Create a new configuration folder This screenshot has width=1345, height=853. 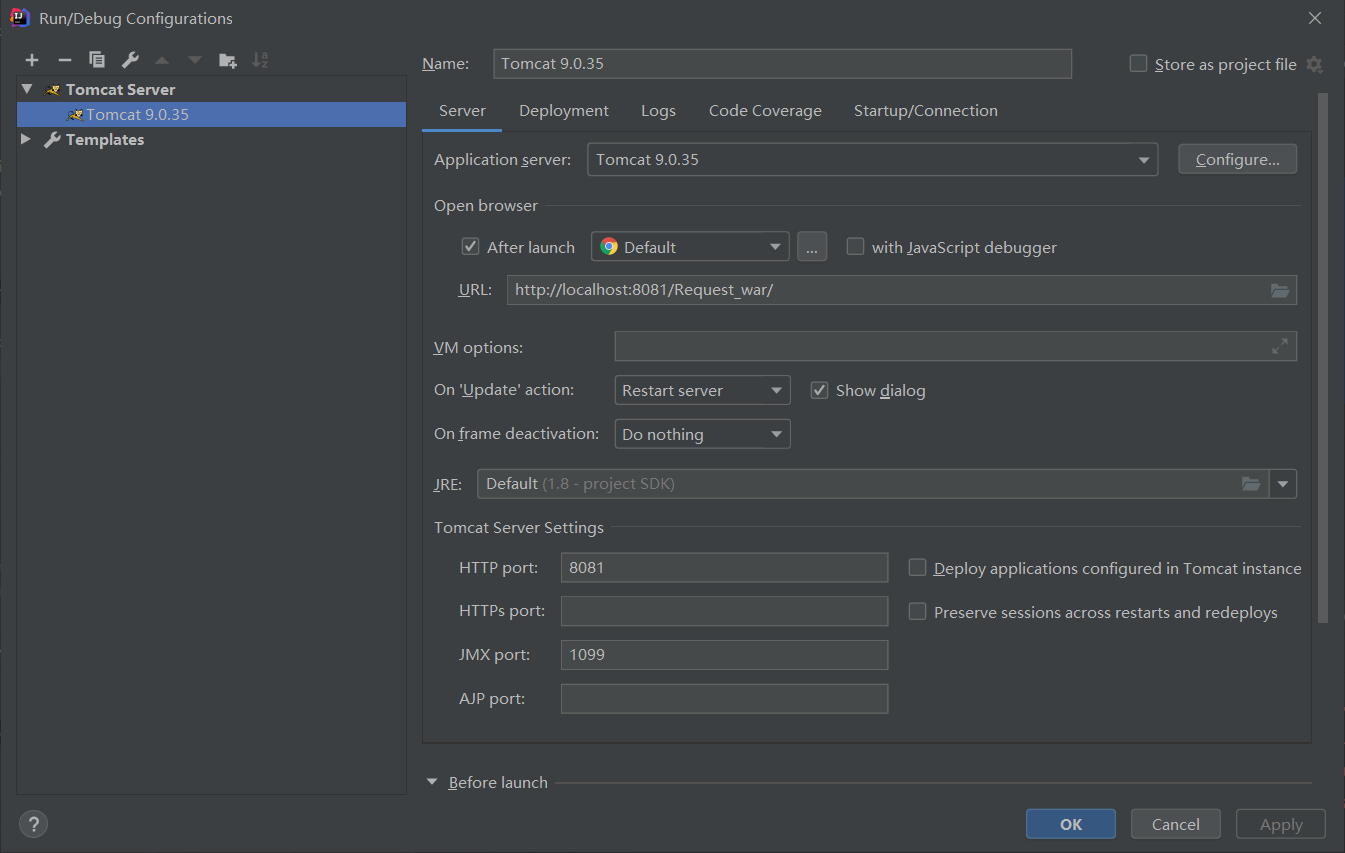point(227,60)
